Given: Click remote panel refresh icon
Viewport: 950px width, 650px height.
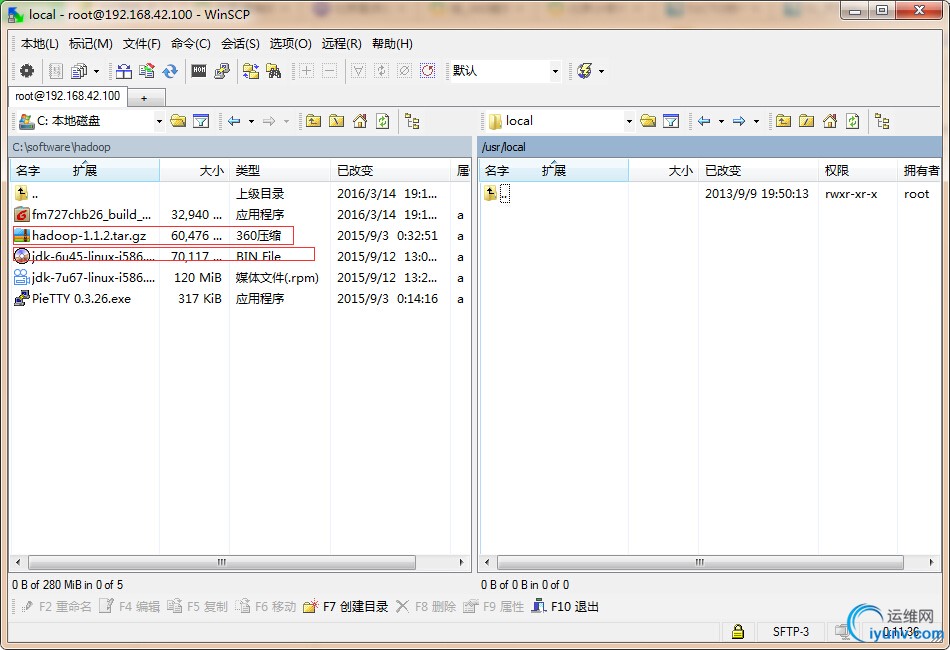Looking at the screenshot, I should [x=853, y=121].
